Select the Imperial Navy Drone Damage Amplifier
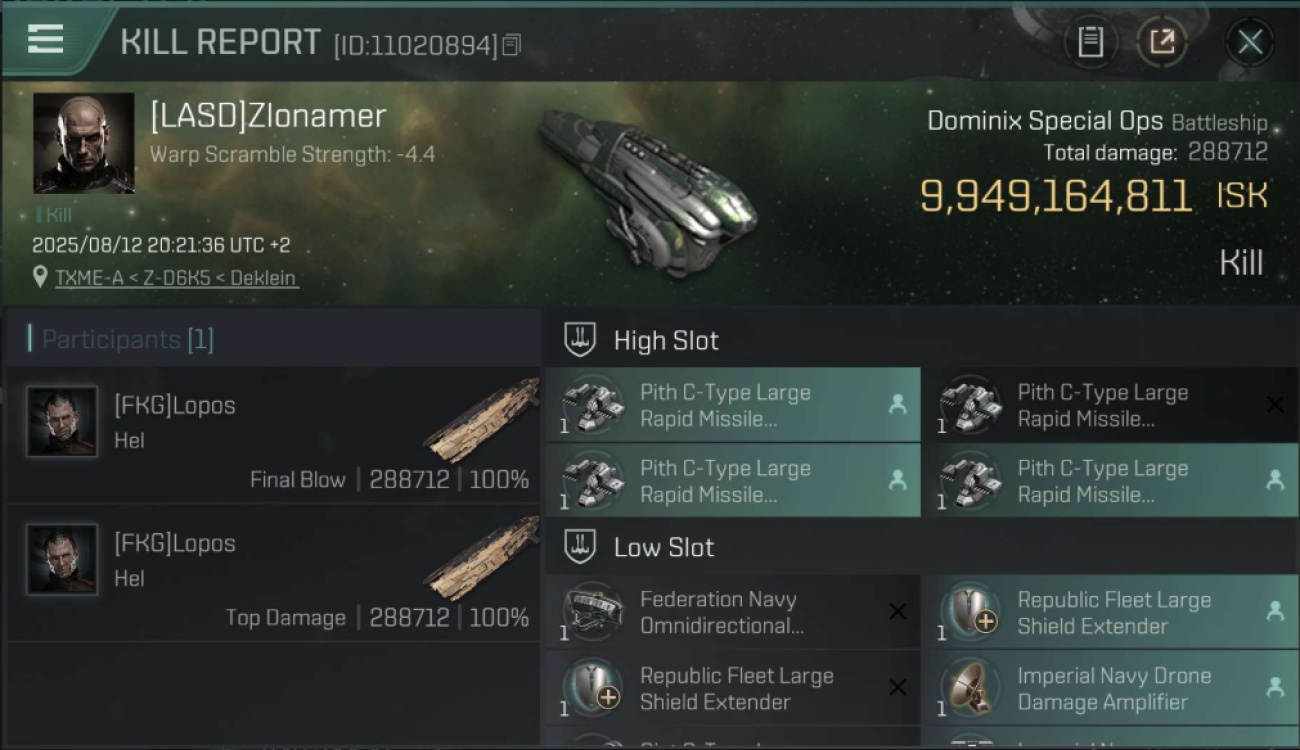The width and height of the screenshot is (1300, 750). point(1110,688)
